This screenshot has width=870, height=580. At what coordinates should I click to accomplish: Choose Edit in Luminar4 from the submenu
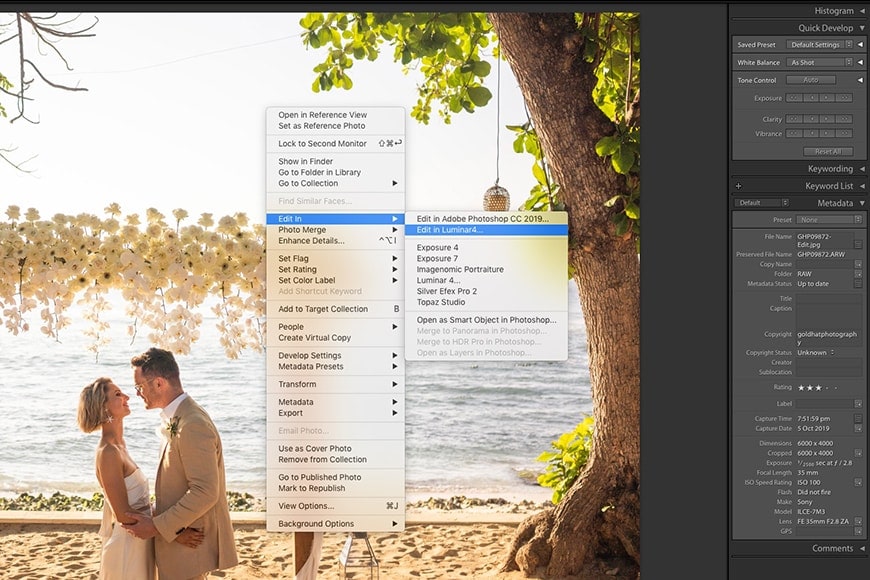(486, 230)
